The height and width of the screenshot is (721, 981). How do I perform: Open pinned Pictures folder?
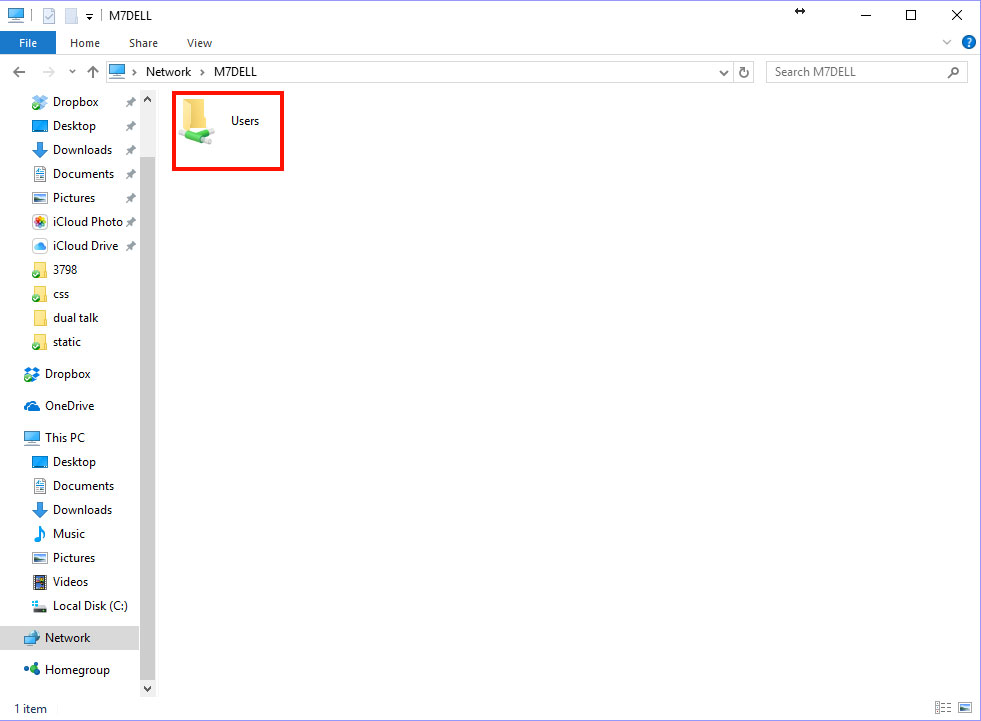point(73,198)
